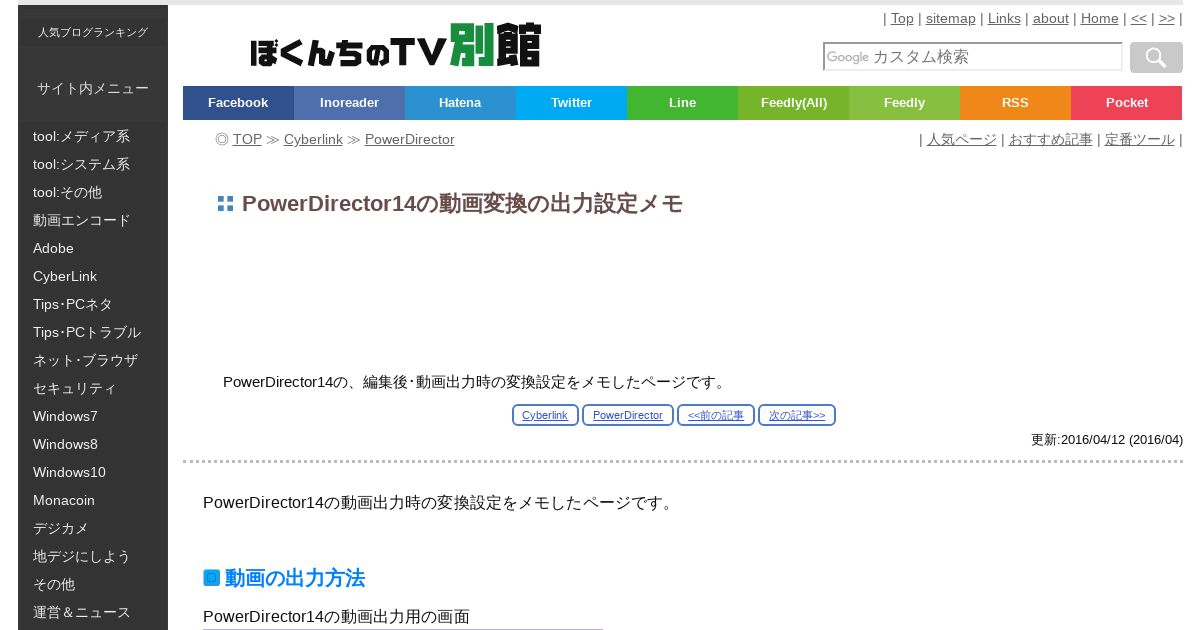Click PowerDirector in the breadcrumb
This screenshot has height=630, width=1200.
click(410, 139)
